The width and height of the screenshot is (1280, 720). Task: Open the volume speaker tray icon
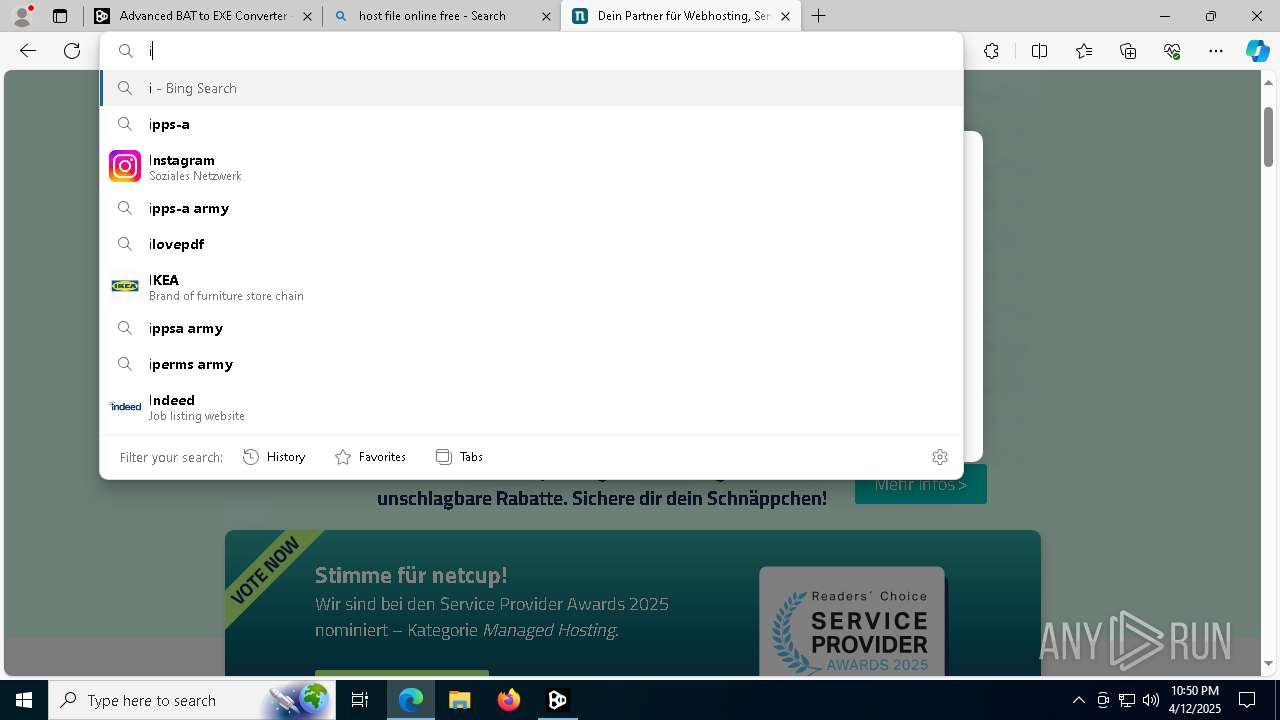point(1150,700)
